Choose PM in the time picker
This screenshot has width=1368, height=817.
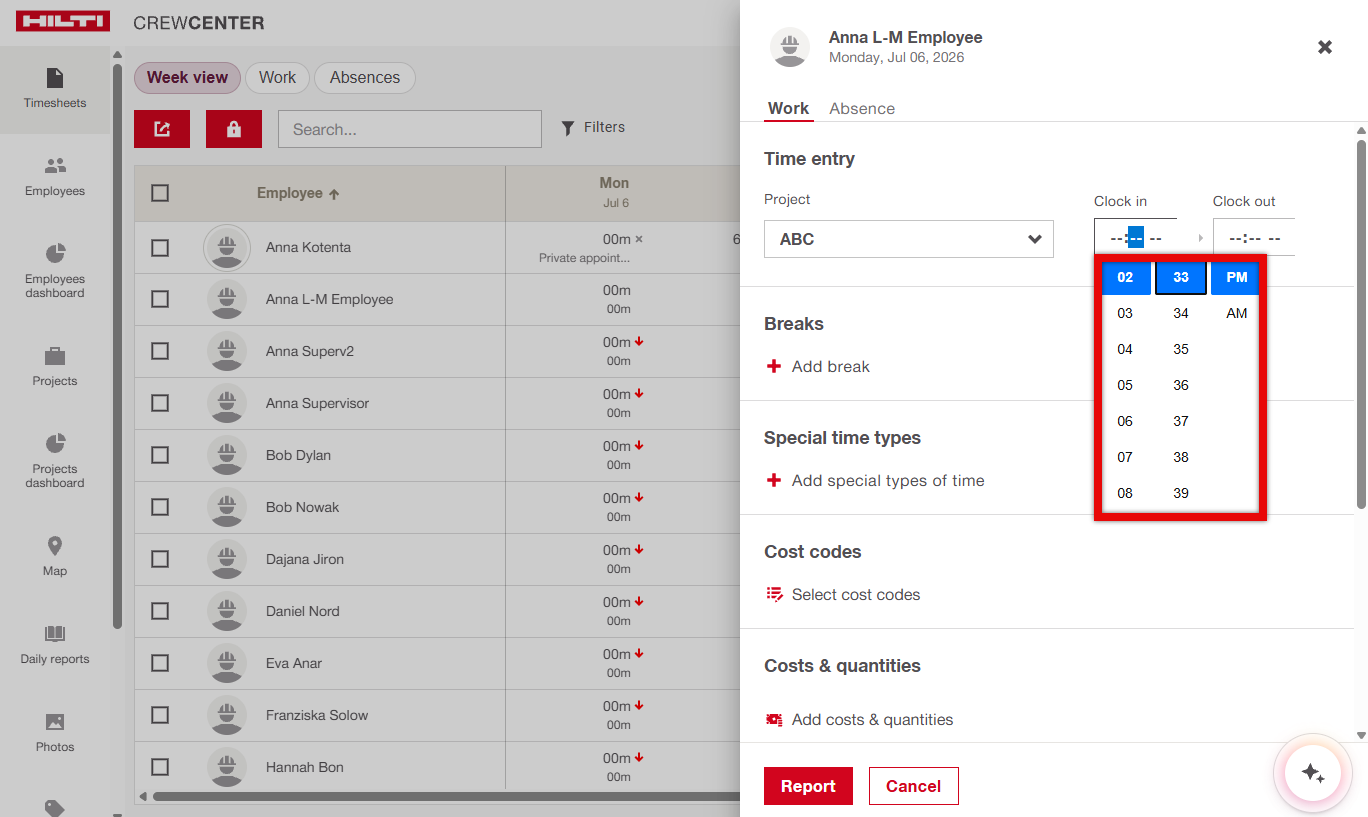click(x=1237, y=277)
